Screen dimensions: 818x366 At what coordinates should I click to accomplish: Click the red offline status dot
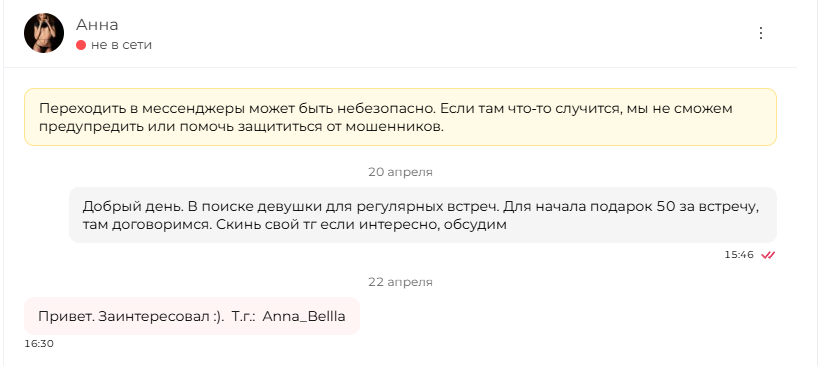coord(81,45)
